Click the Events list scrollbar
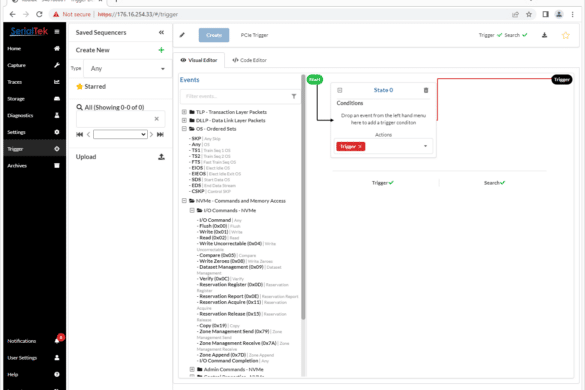The height and width of the screenshot is (390, 585). coord(303,197)
